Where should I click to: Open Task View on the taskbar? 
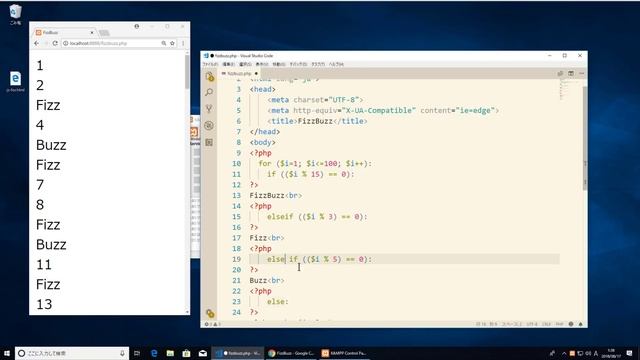click(137, 353)
